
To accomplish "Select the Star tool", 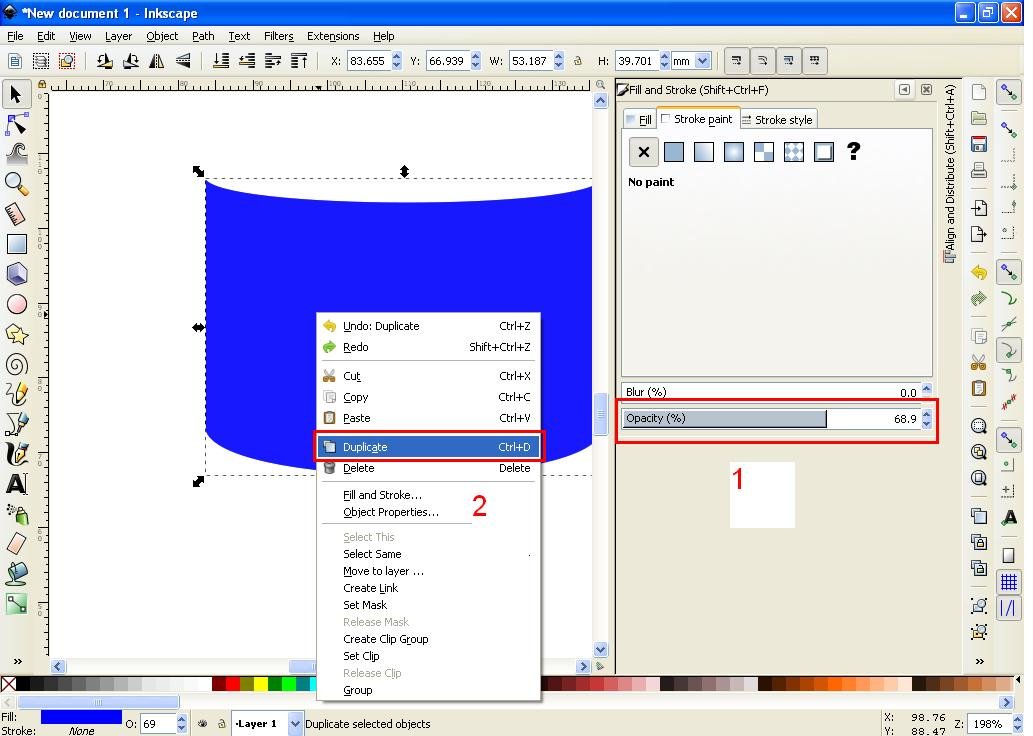I will point(16,334).
